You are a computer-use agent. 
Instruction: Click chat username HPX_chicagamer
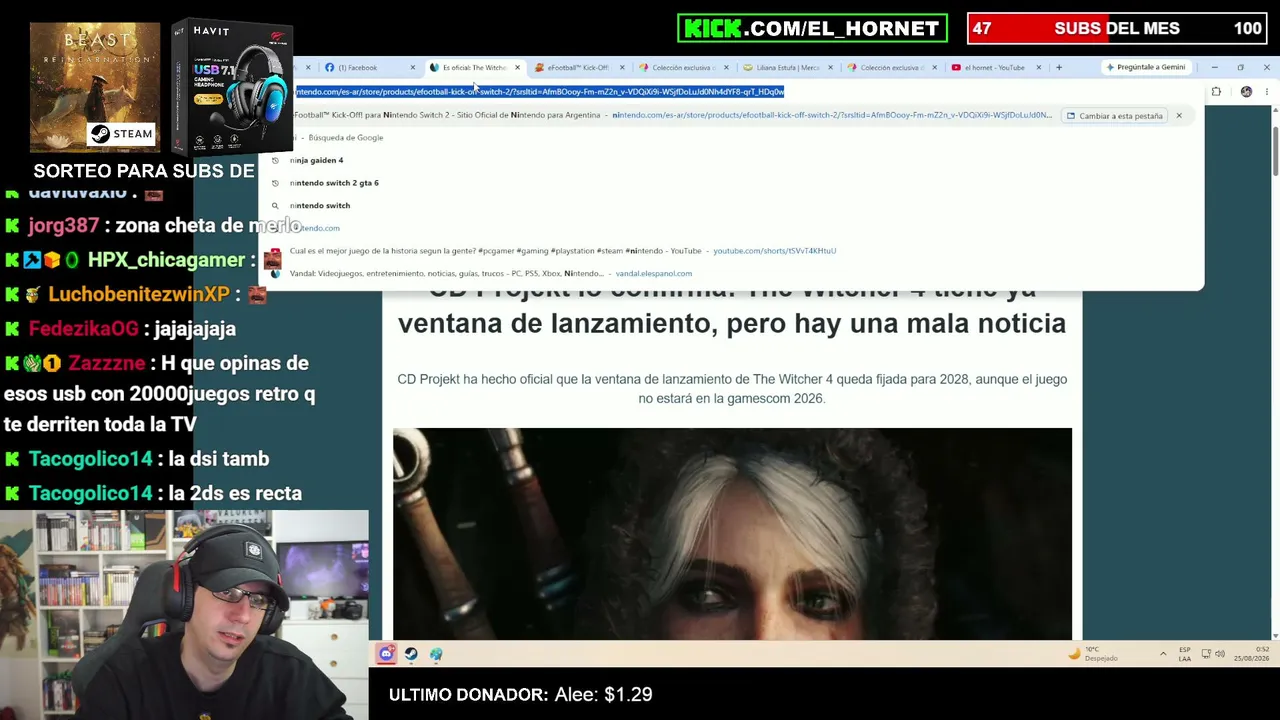click(x=166, y=260)
